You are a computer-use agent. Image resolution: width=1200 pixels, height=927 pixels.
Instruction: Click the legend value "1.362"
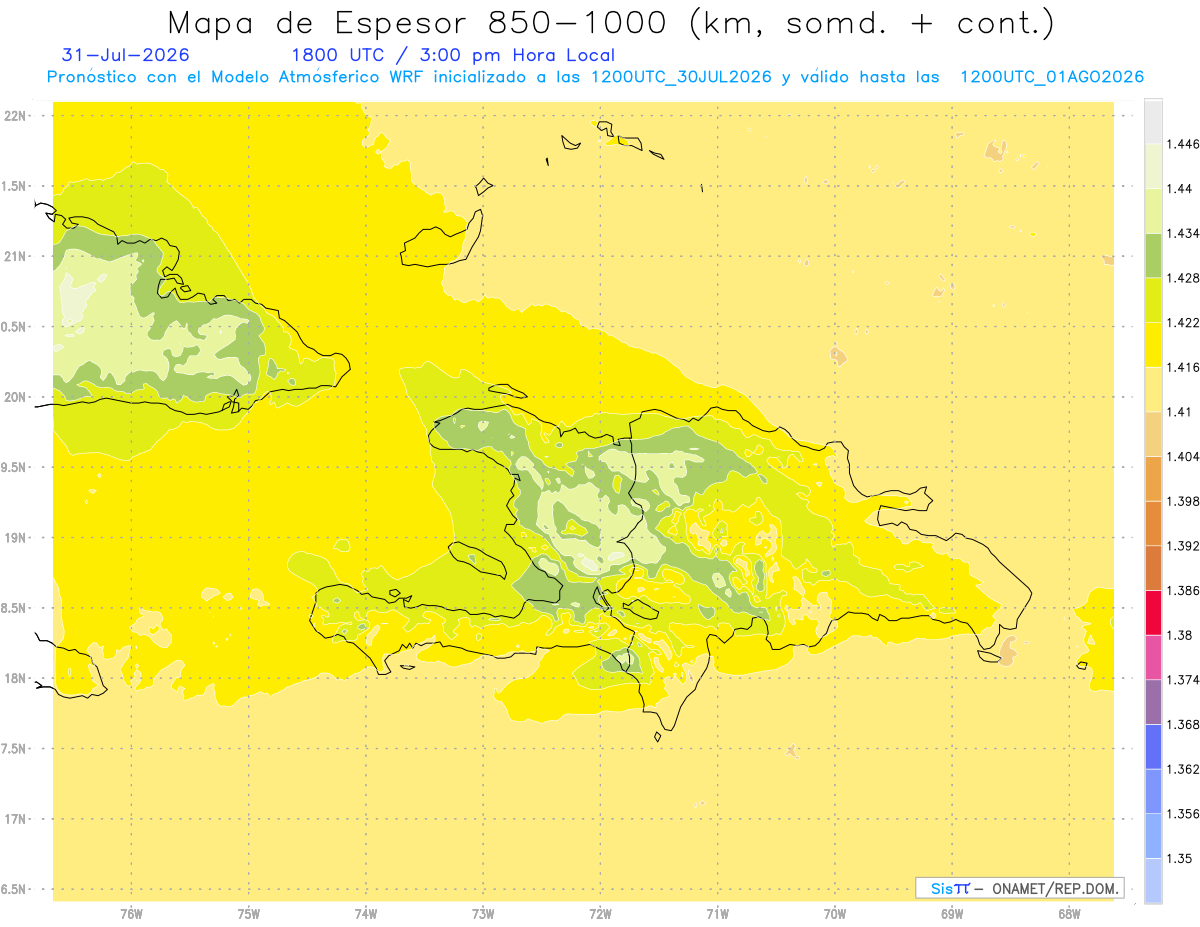[1184, 769]
